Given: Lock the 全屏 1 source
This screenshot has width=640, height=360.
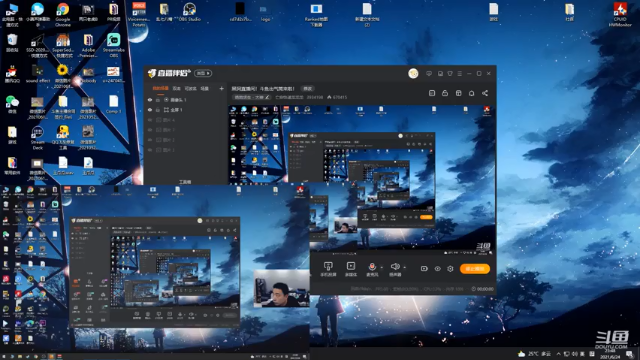Looking at the screenshot, I should tap(158, 110).
